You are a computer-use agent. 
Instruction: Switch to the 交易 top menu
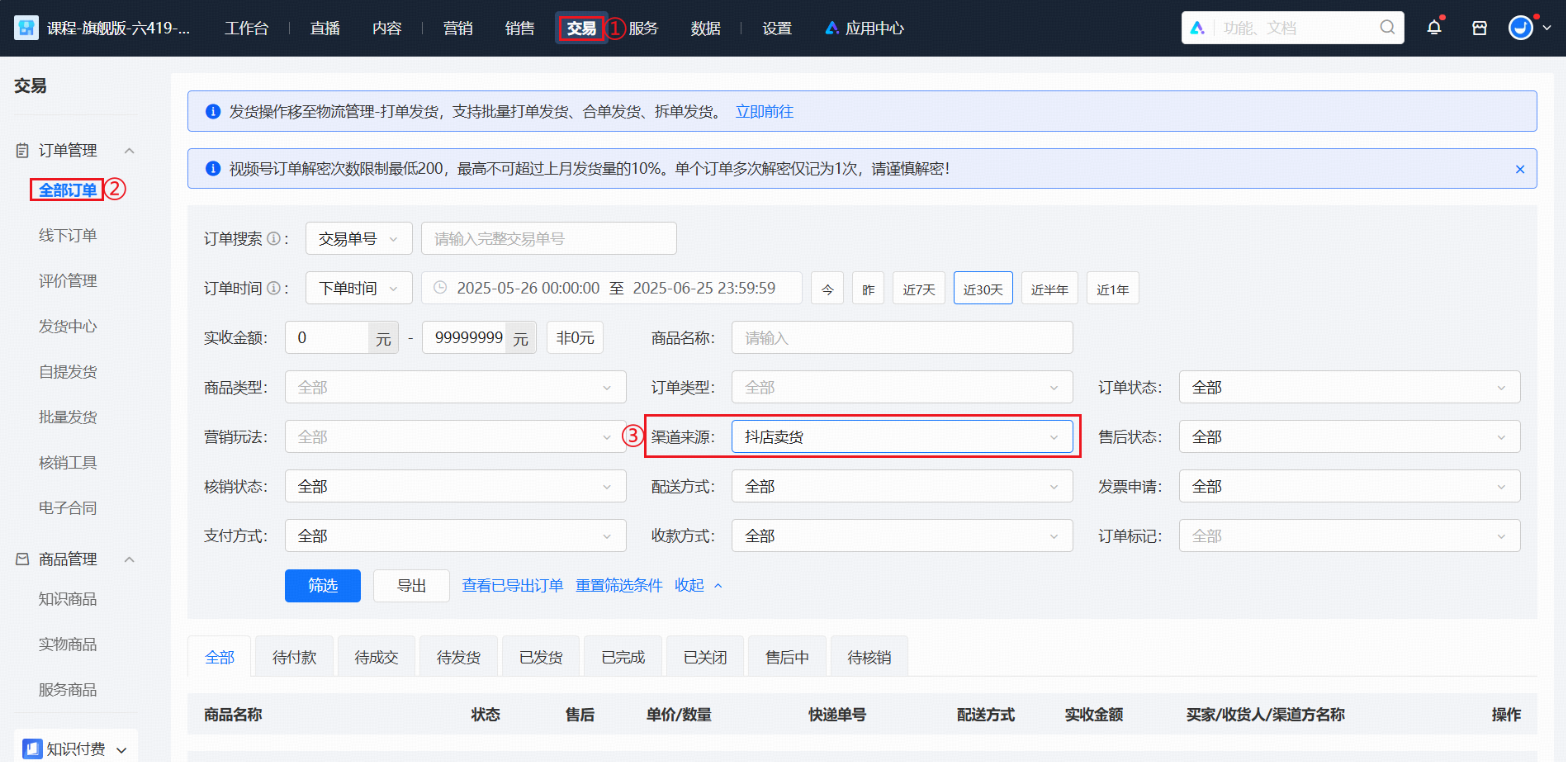coord(581,27)
